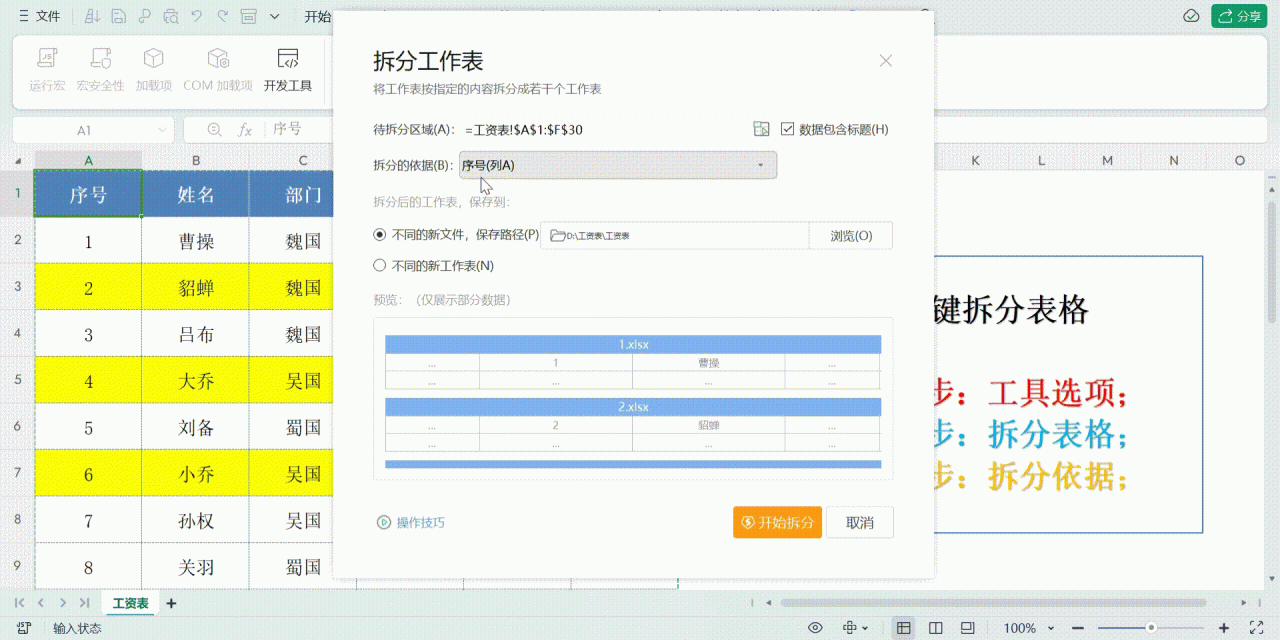Click the 分享 share button
The width and height of the screenshot is (1280, 640).
tap(1239, 16)
